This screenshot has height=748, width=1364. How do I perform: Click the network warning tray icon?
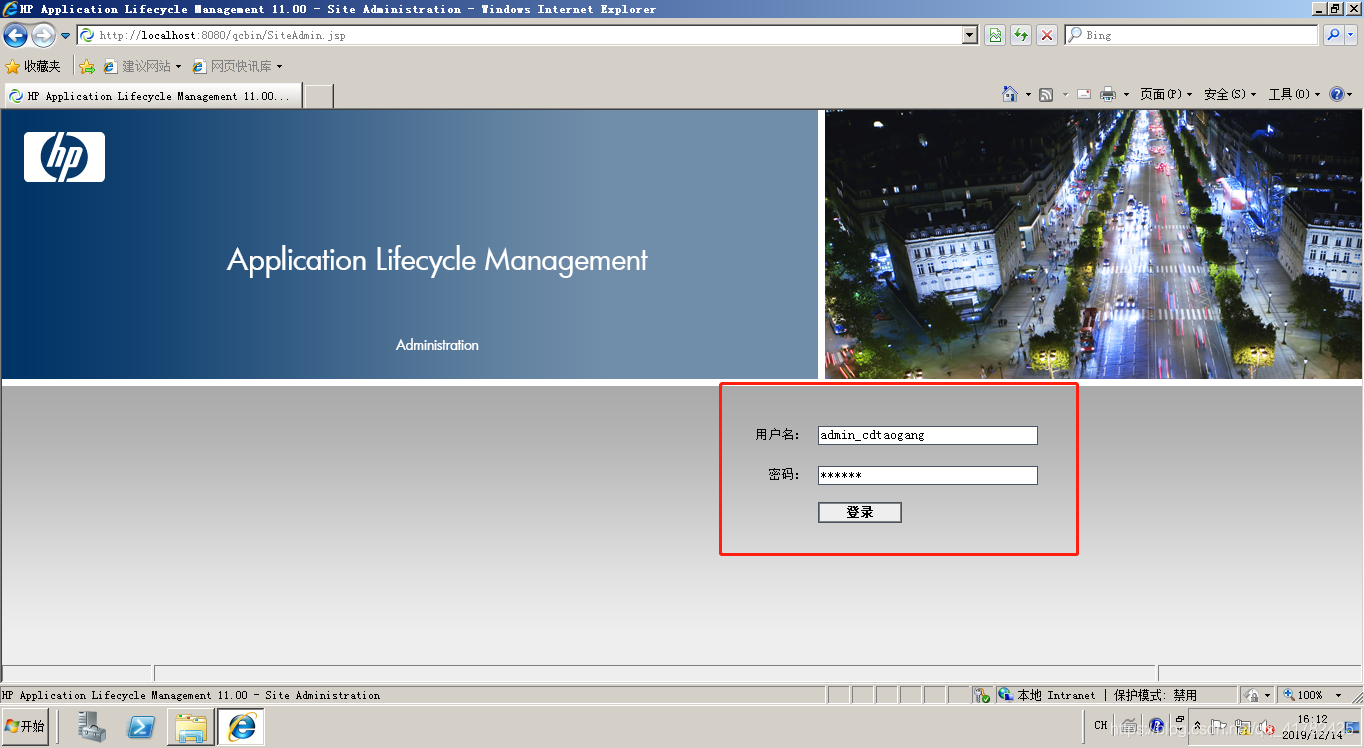pyautogui.click(x=1244, y=727)
